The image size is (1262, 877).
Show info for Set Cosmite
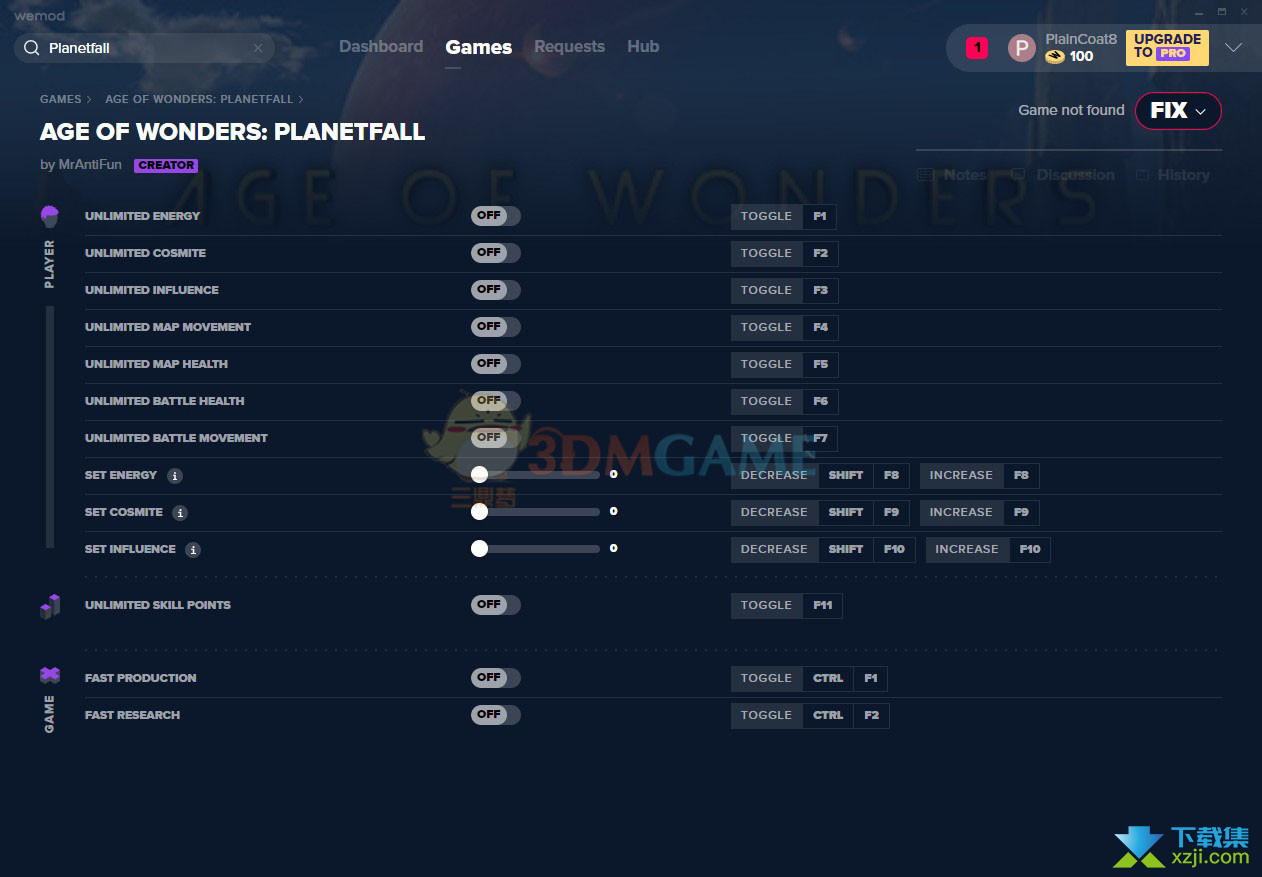pyautogui.click(x=180, y=513)
